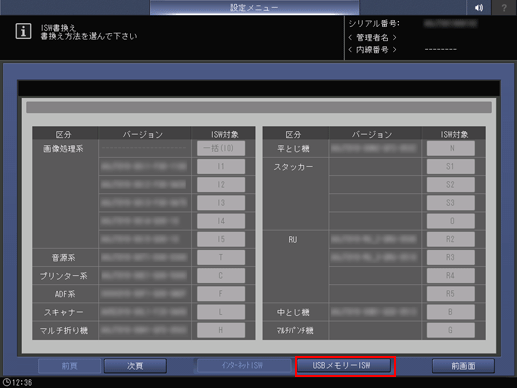Select the O button under スタッカー
This screenshot has width=517, height=388.
pos(451,221)
